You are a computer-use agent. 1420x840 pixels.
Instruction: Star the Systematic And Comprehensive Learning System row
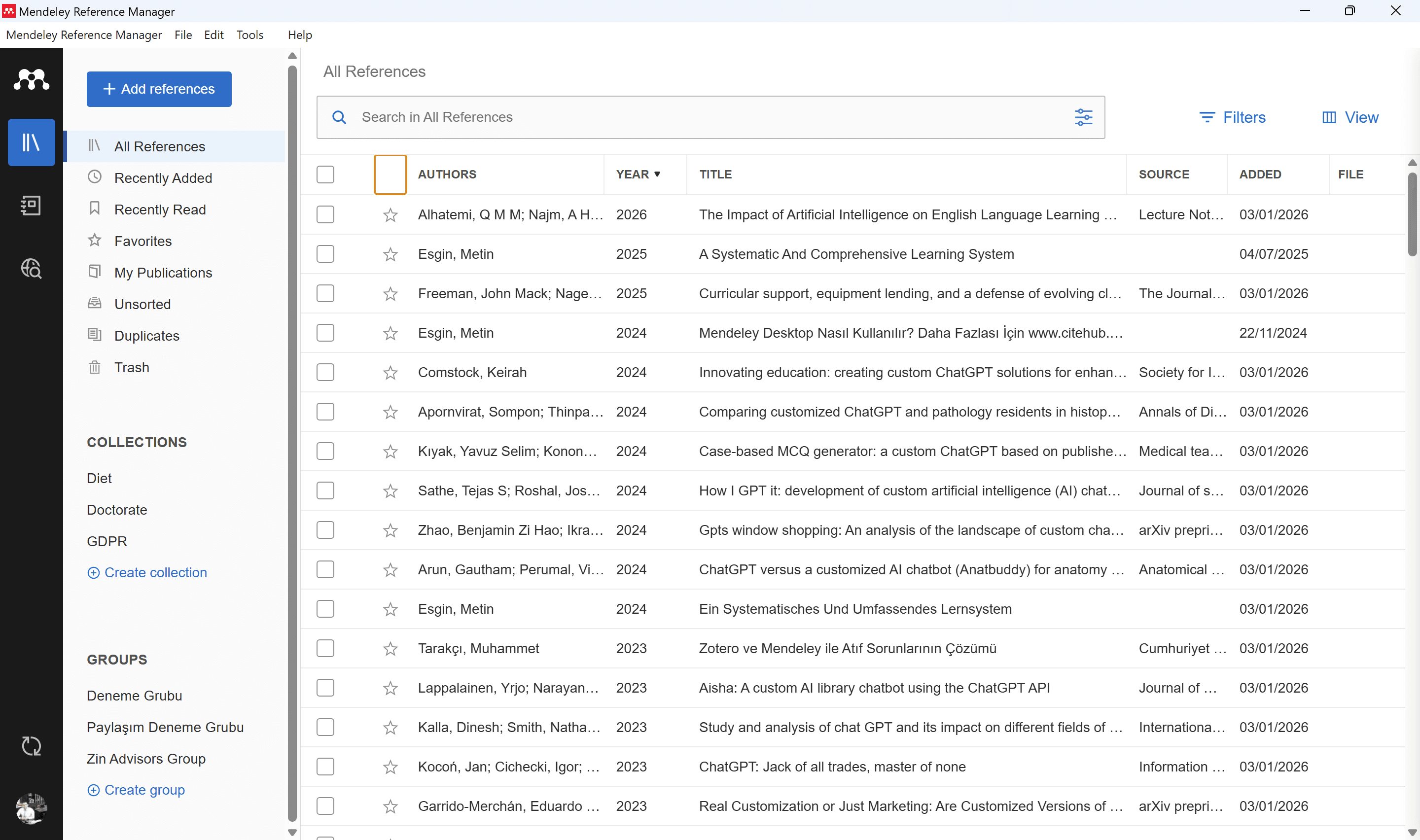[390, 254]
